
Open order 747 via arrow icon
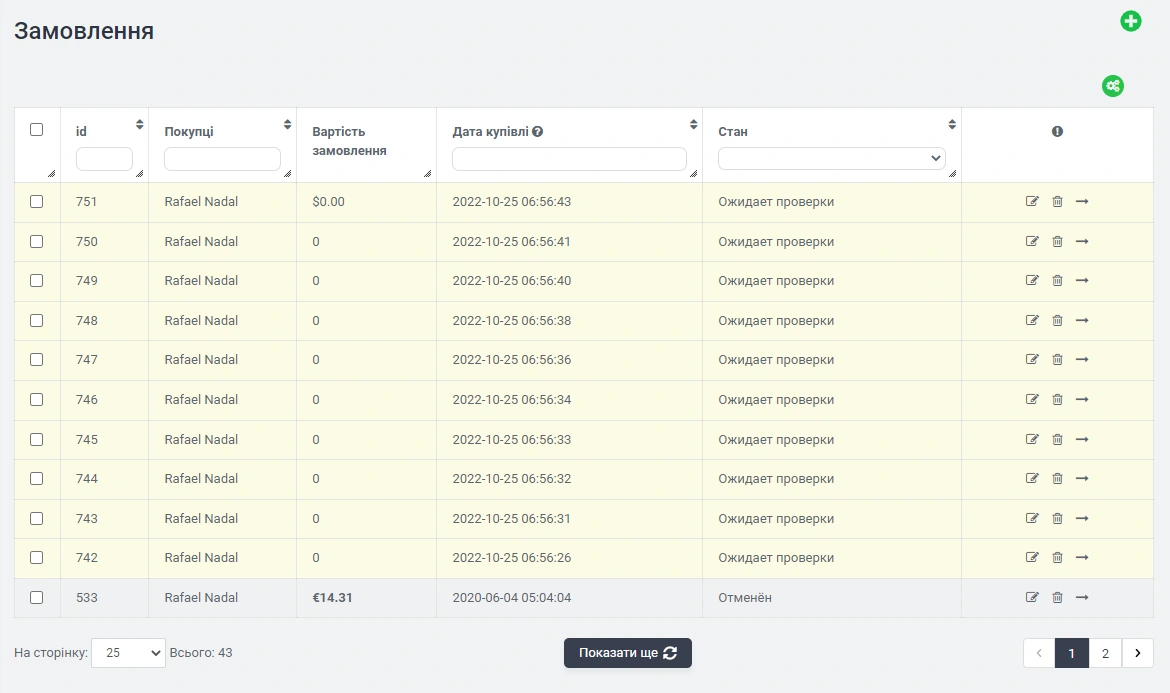pos(1082,360)
